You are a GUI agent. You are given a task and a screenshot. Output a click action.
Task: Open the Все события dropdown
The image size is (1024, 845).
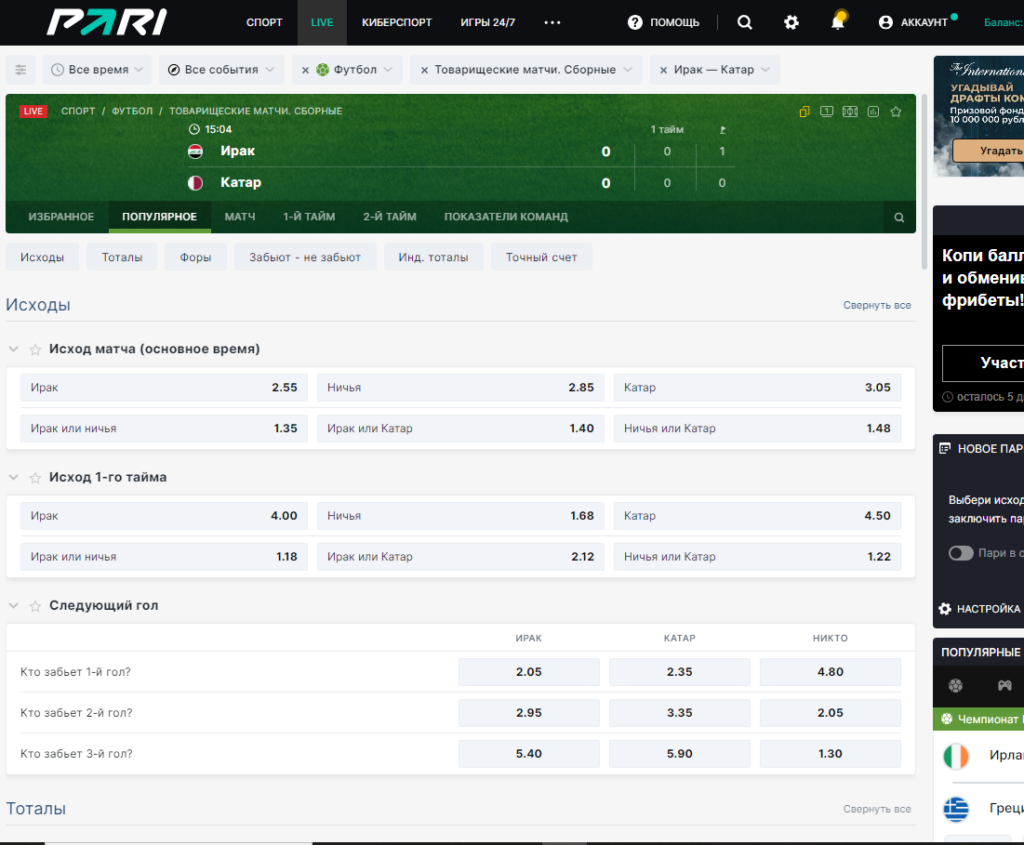point(221,69)
